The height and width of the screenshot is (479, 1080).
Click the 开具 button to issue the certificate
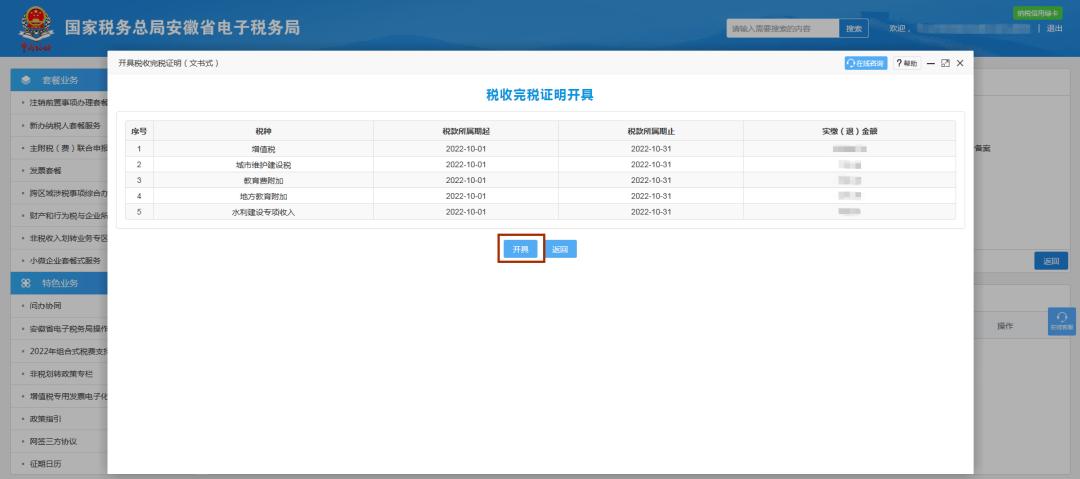(x=520, y=249)
